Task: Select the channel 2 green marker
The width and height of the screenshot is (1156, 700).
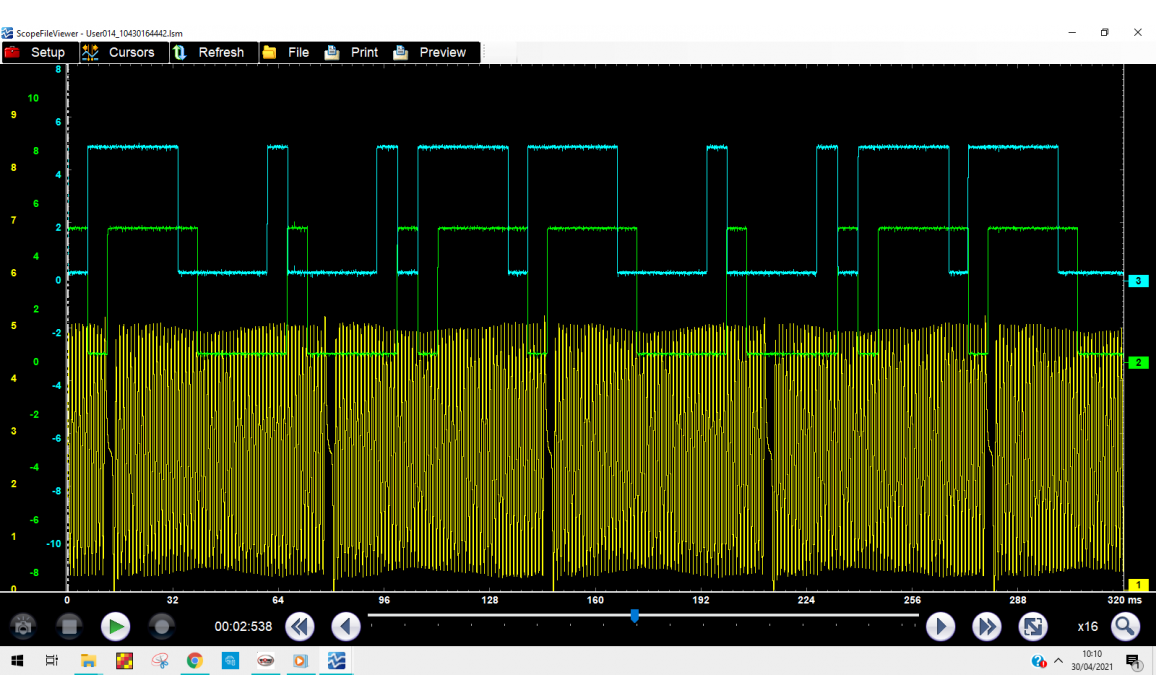Action: pyautogui.click(x=1138, y=362)
